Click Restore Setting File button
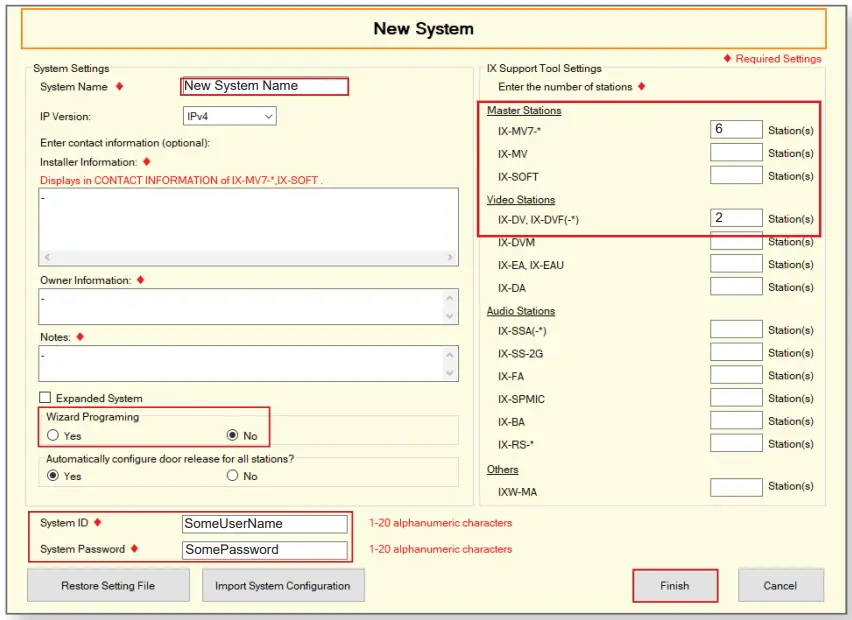 pos(108,585)
